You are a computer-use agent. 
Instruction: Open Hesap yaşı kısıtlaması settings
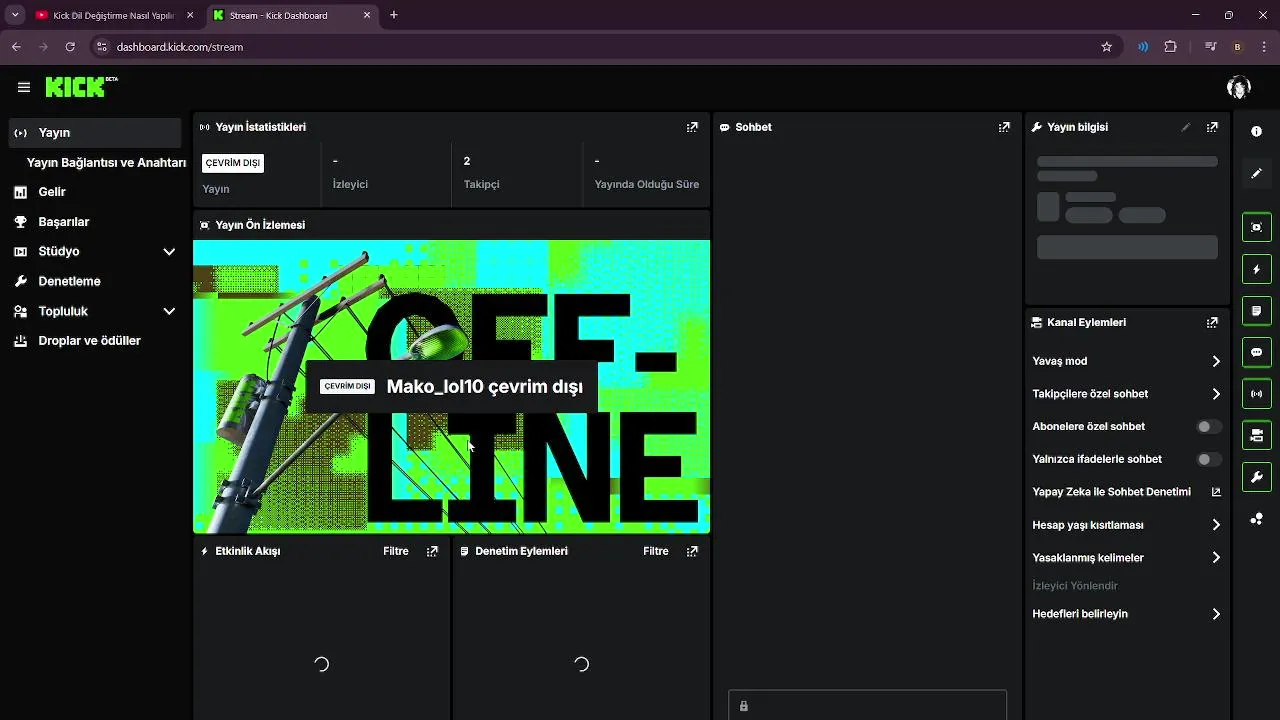pos(1127,525)
